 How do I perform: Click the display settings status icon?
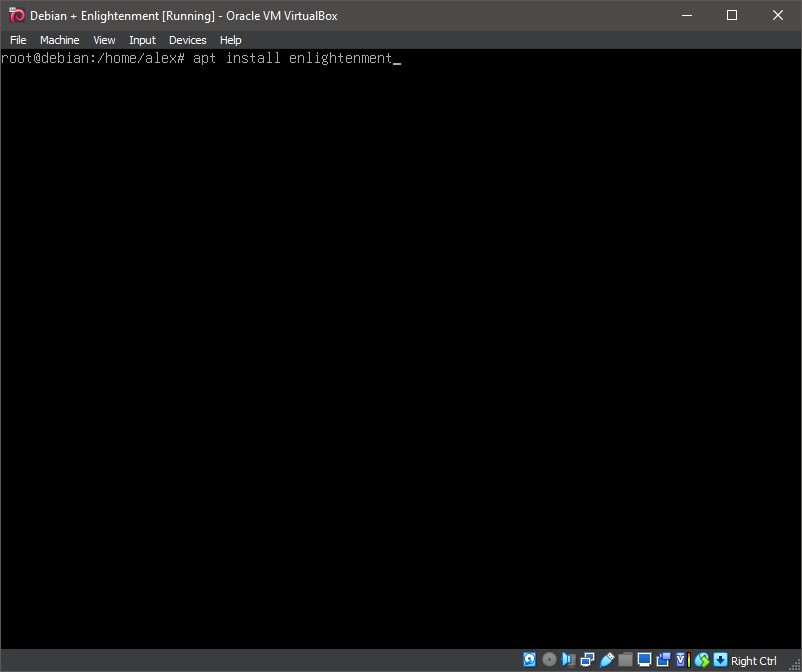(x=644, y=660)
